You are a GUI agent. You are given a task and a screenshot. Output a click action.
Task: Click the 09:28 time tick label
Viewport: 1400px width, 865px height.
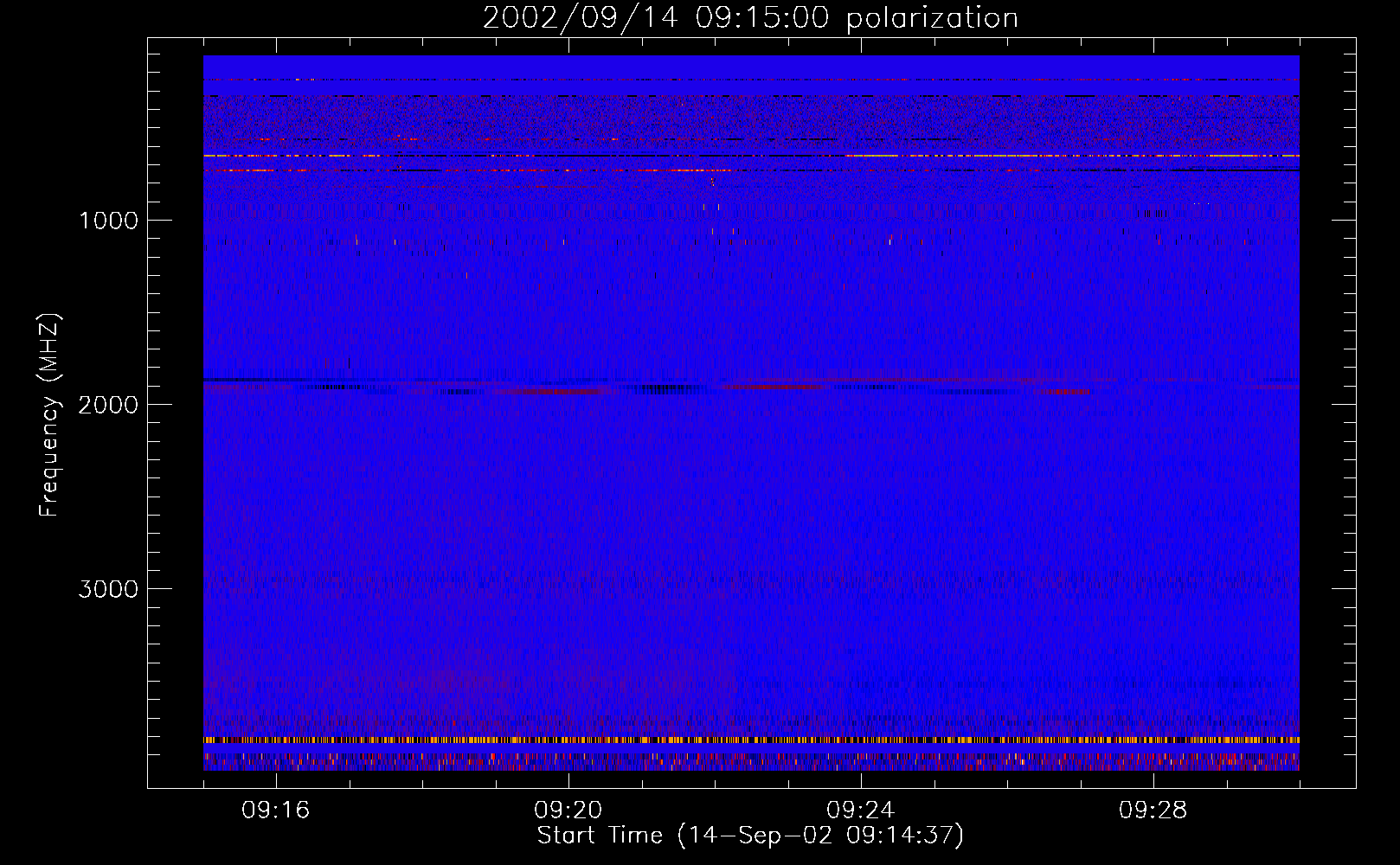(1153, 811)
